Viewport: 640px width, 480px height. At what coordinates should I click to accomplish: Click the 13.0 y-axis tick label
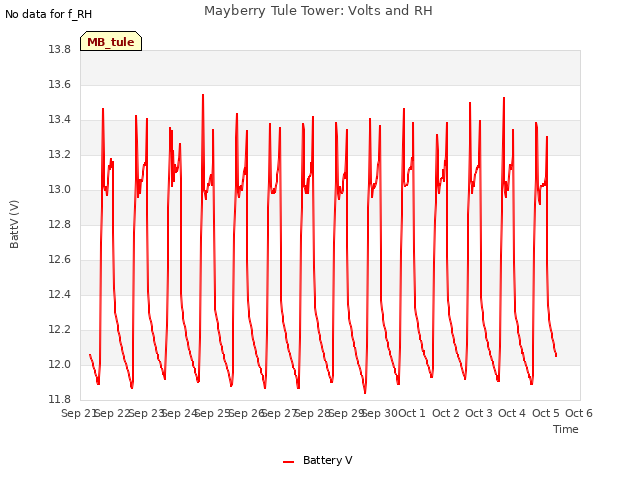coord(59,189)
